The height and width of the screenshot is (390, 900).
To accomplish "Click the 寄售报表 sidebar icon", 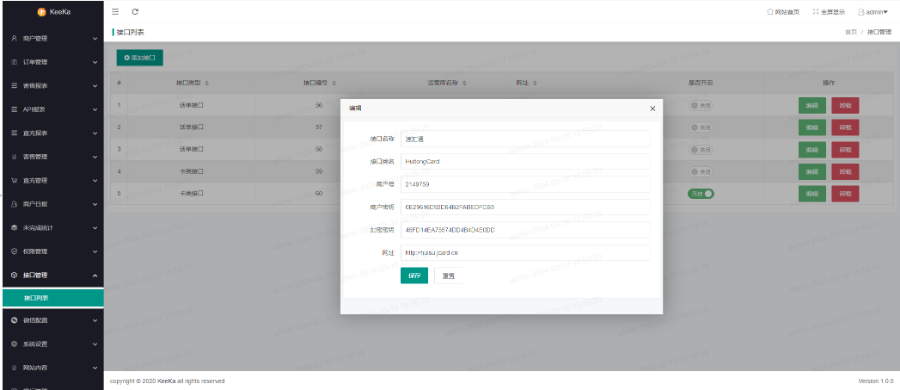I will click(14, 86).
